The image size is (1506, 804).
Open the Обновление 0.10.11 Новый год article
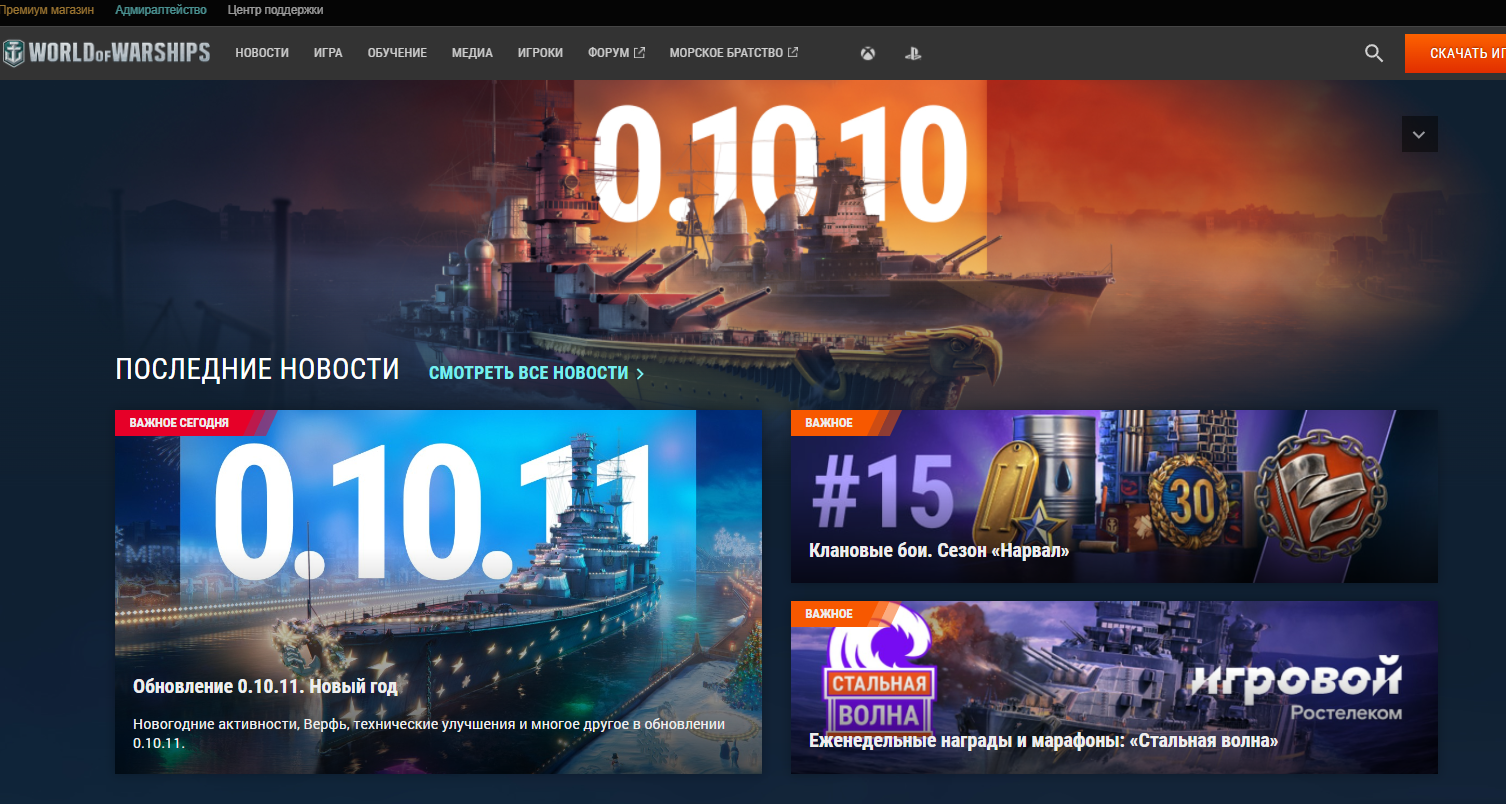(x=438, y=592)
